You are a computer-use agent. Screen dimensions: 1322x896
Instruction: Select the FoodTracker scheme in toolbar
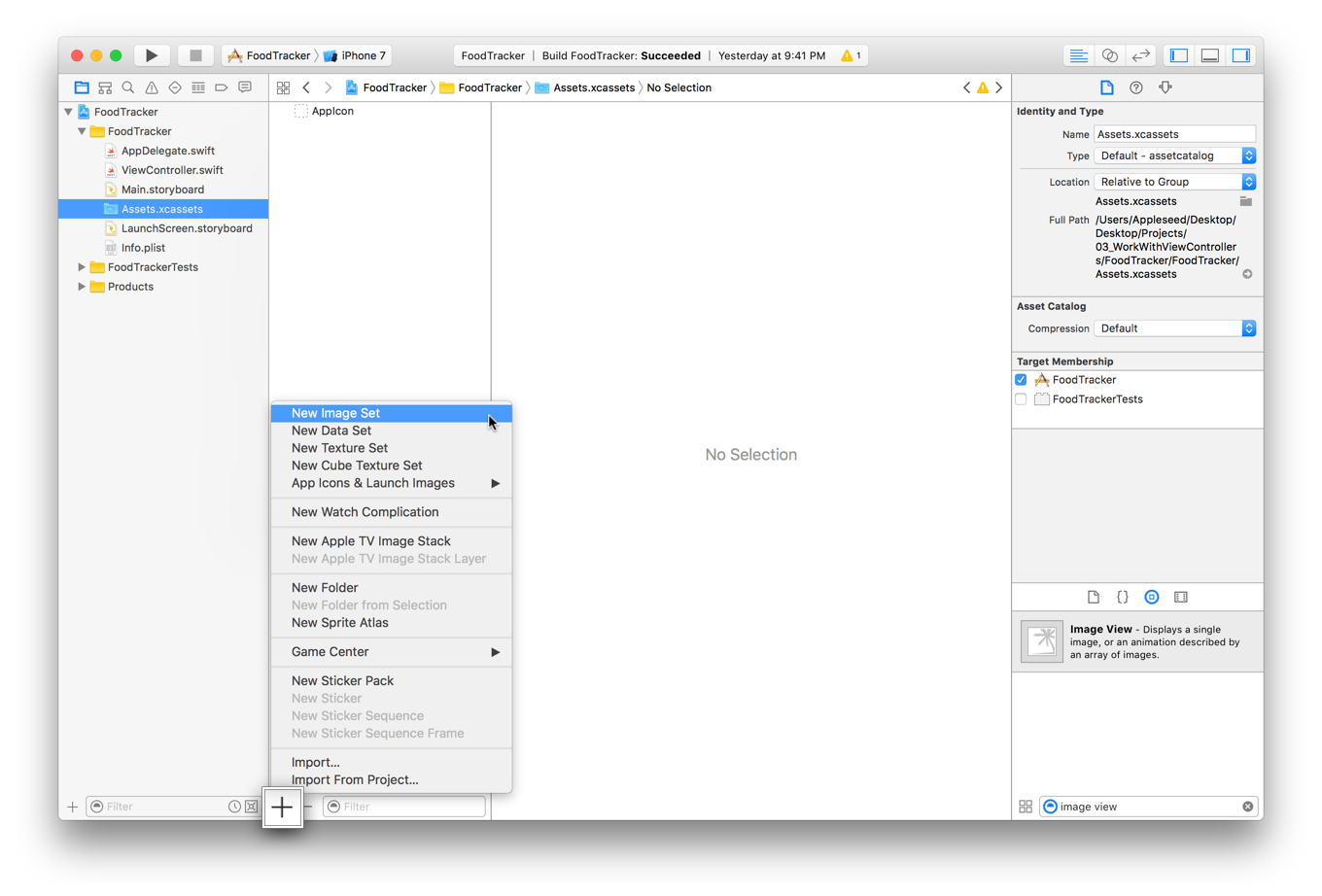269,55
